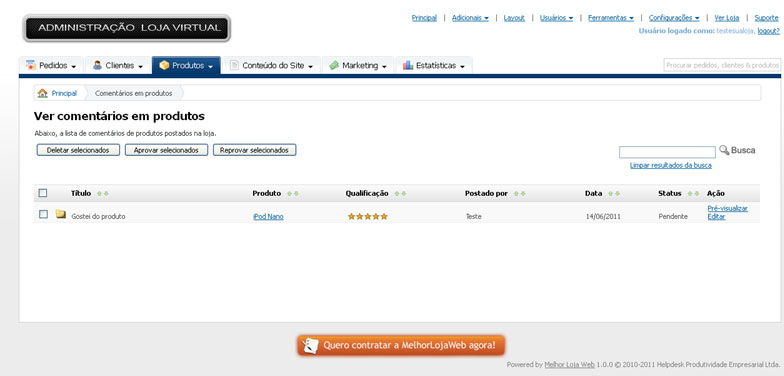Click the magnifier Busca icon
The height and width of the screenshot is (376, 784).
724,150
